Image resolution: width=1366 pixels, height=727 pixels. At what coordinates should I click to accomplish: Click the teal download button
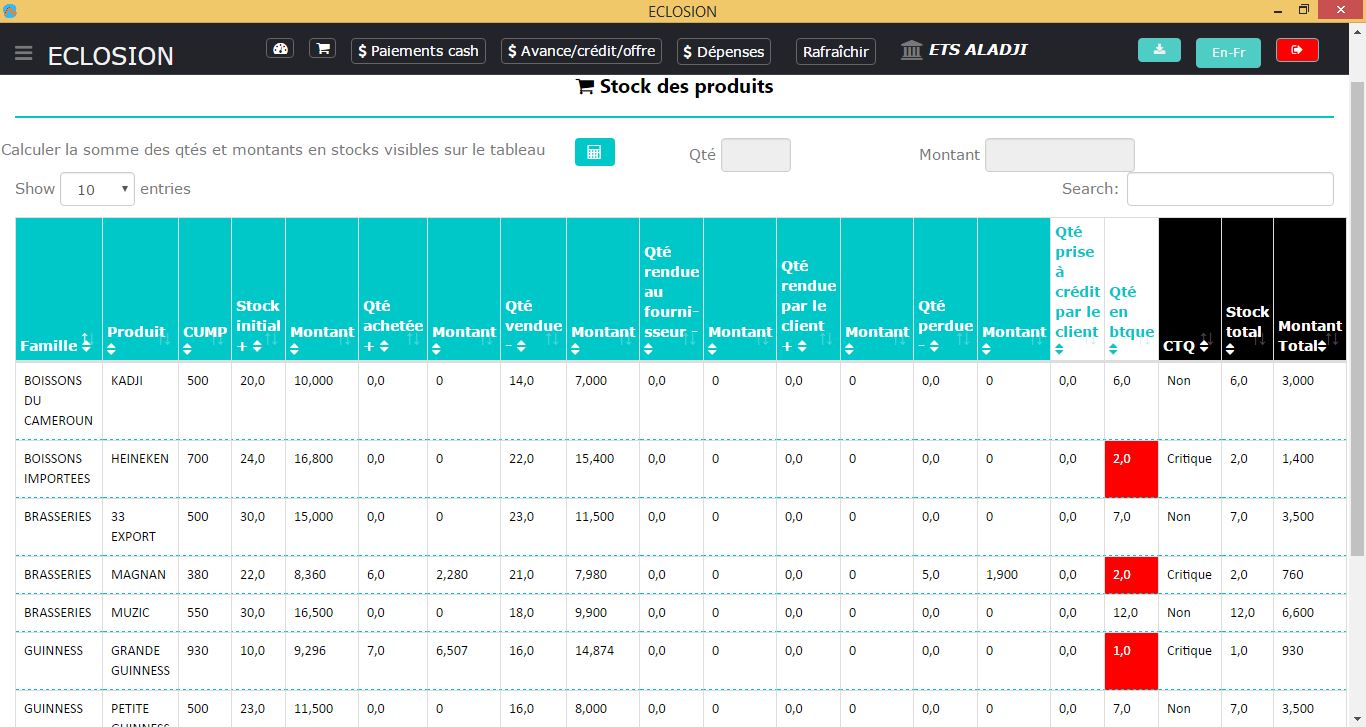point(1159,50)
